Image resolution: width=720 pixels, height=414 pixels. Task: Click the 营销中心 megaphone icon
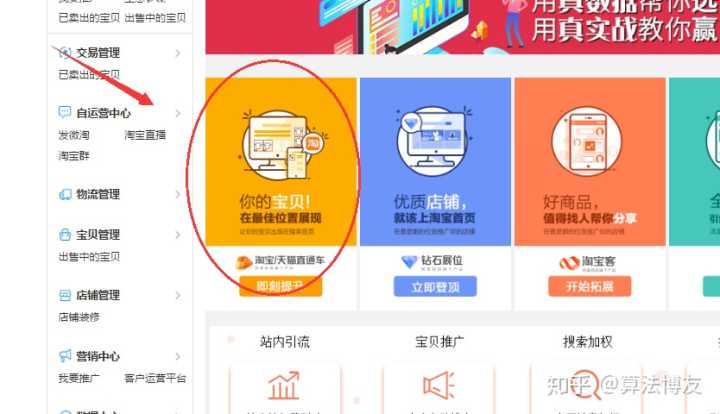(x=65, y=356)
